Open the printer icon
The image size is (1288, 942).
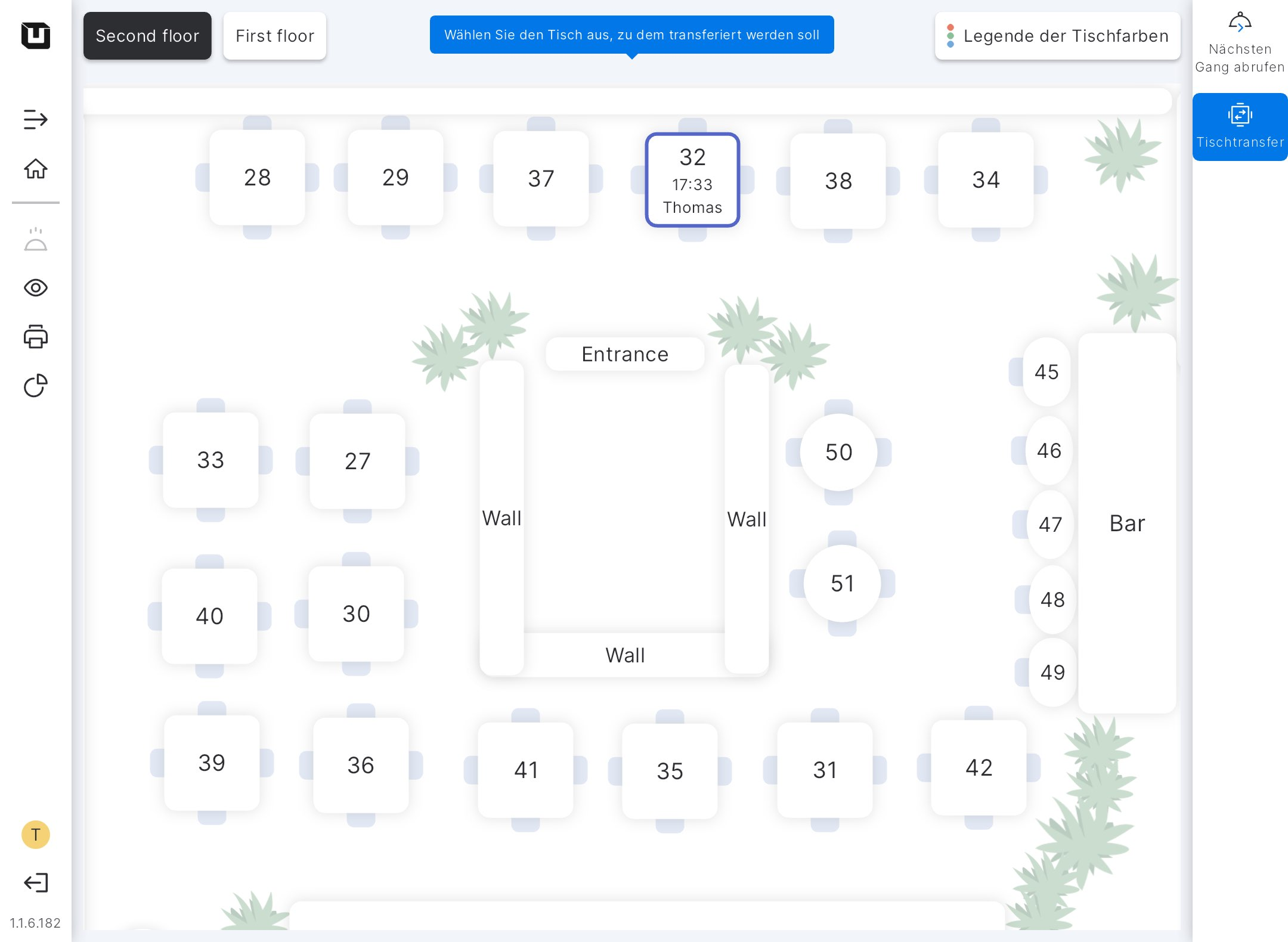(x=35, y=337)
